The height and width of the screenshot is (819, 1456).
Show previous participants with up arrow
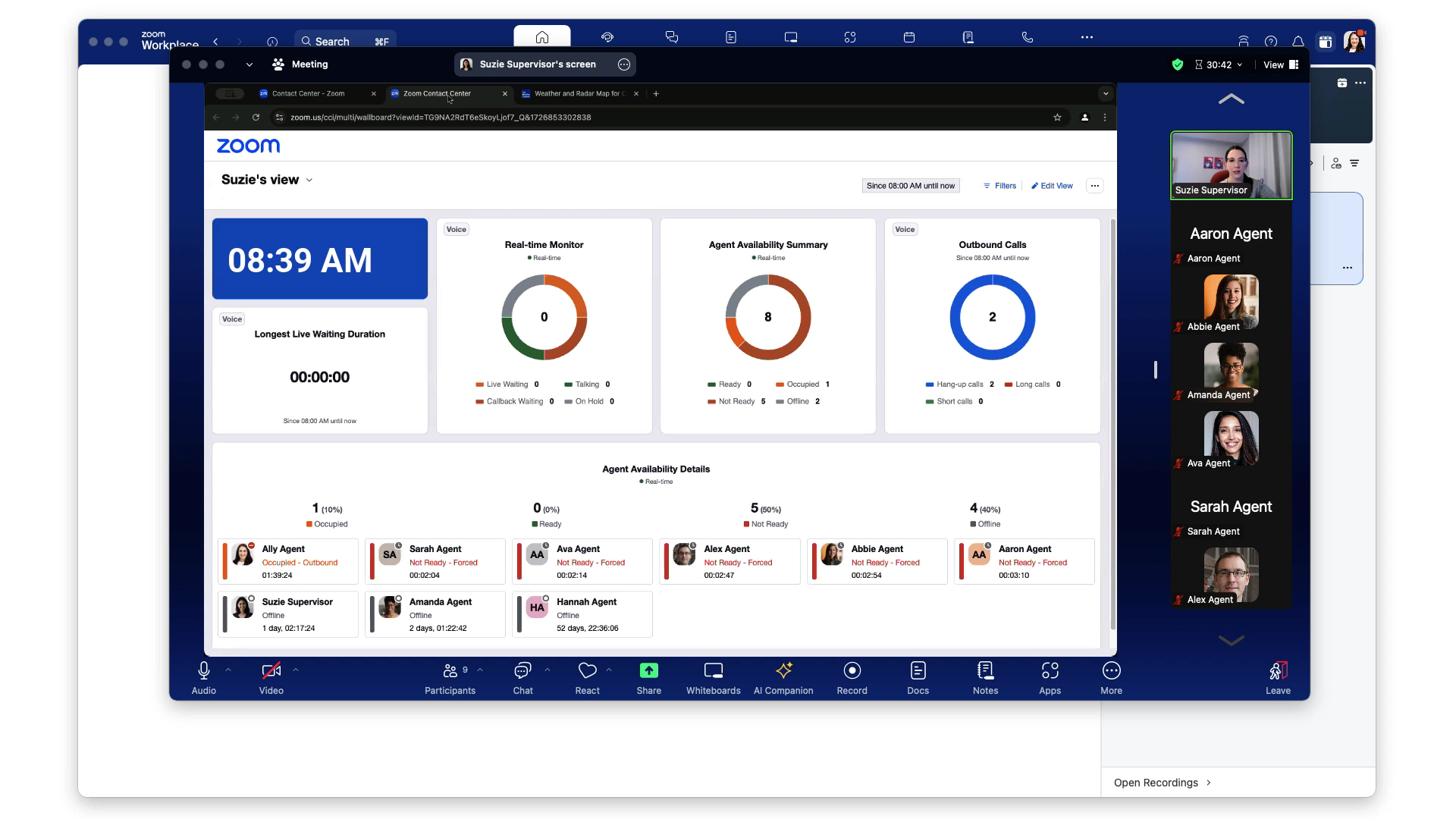1232,99
